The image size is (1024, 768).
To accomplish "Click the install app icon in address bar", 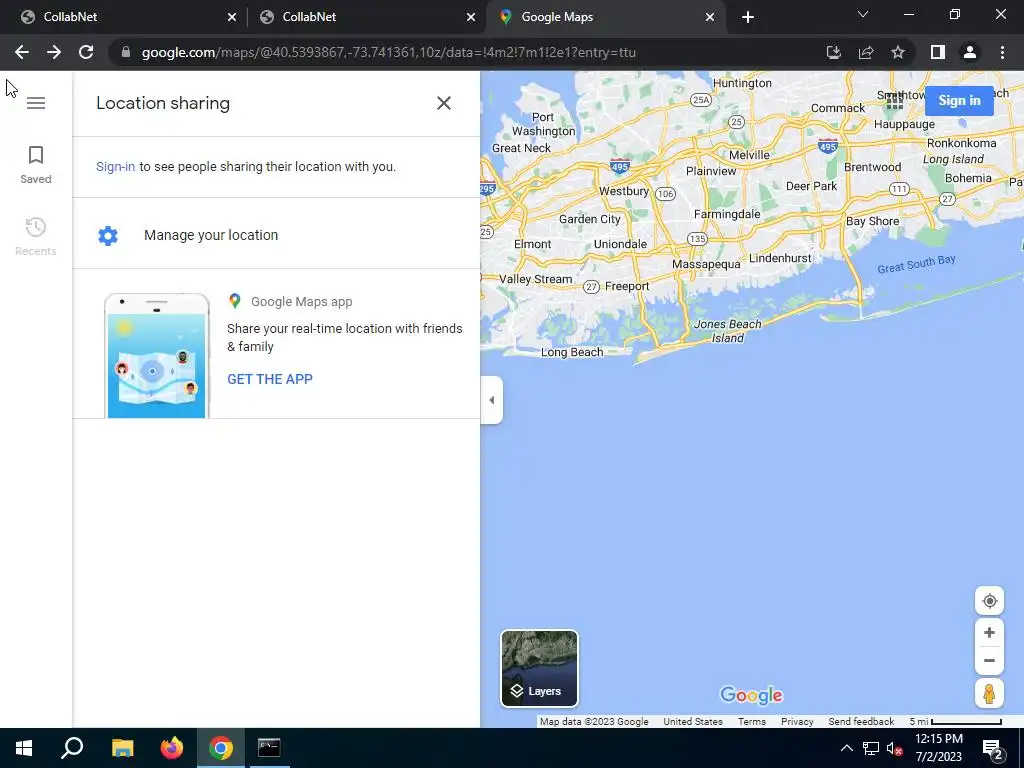I will pos(833,52).
